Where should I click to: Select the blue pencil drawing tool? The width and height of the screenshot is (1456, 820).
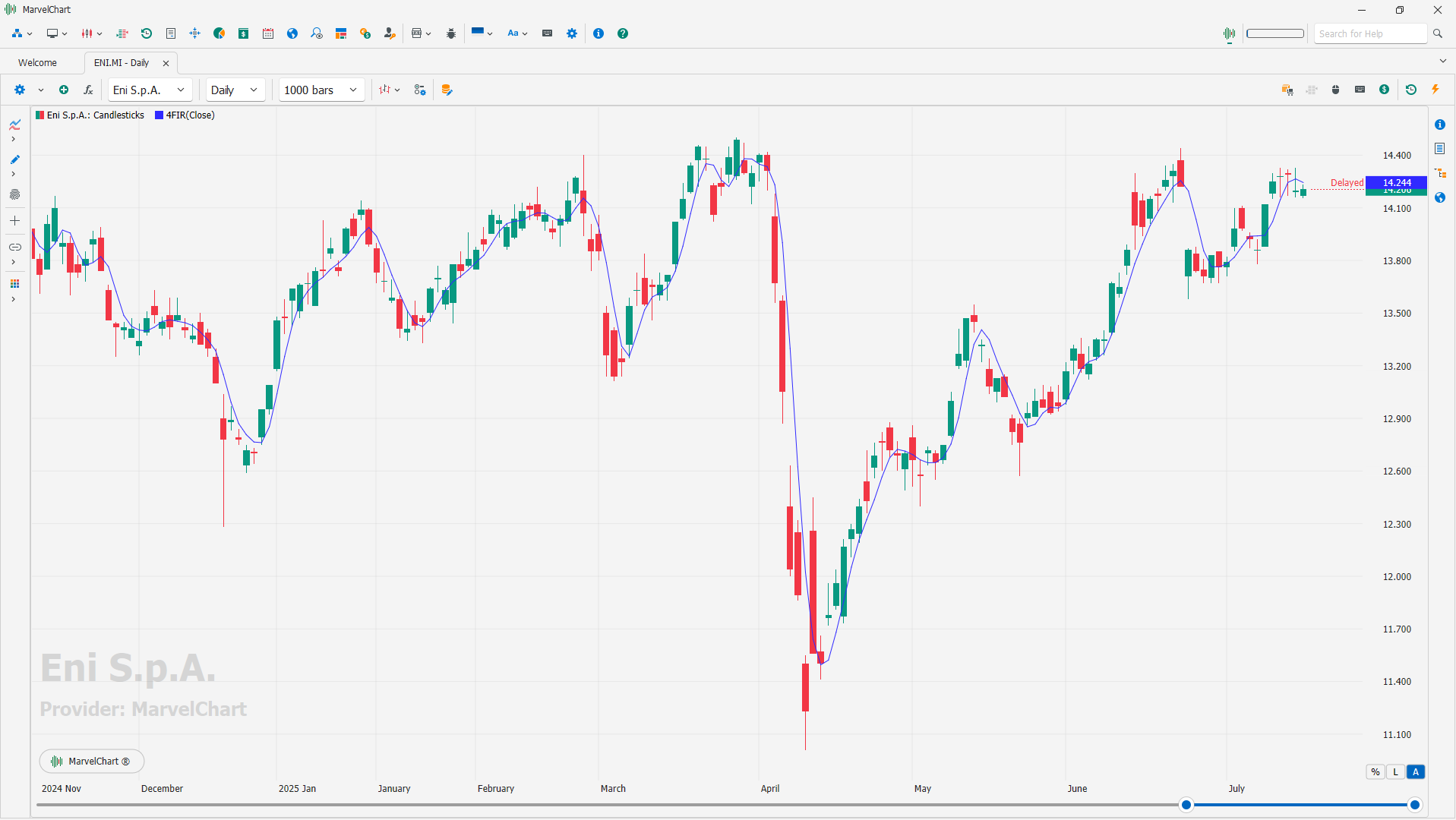tap(14, 159)
